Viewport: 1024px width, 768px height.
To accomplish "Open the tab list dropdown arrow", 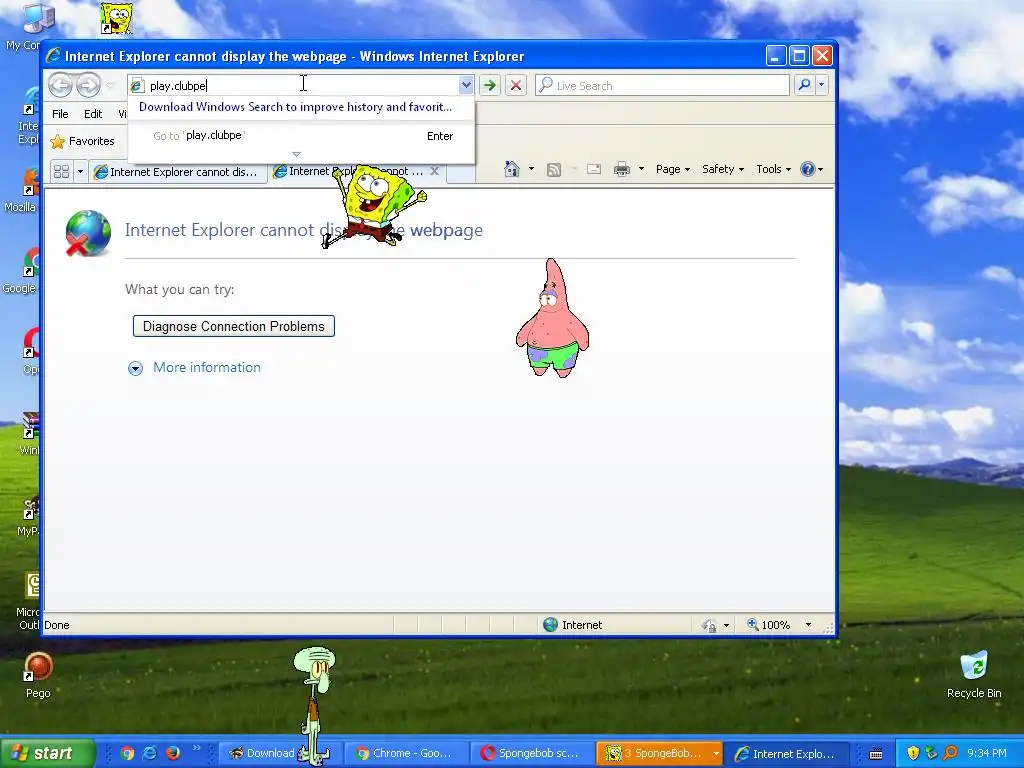I will [x=80, y=172].
